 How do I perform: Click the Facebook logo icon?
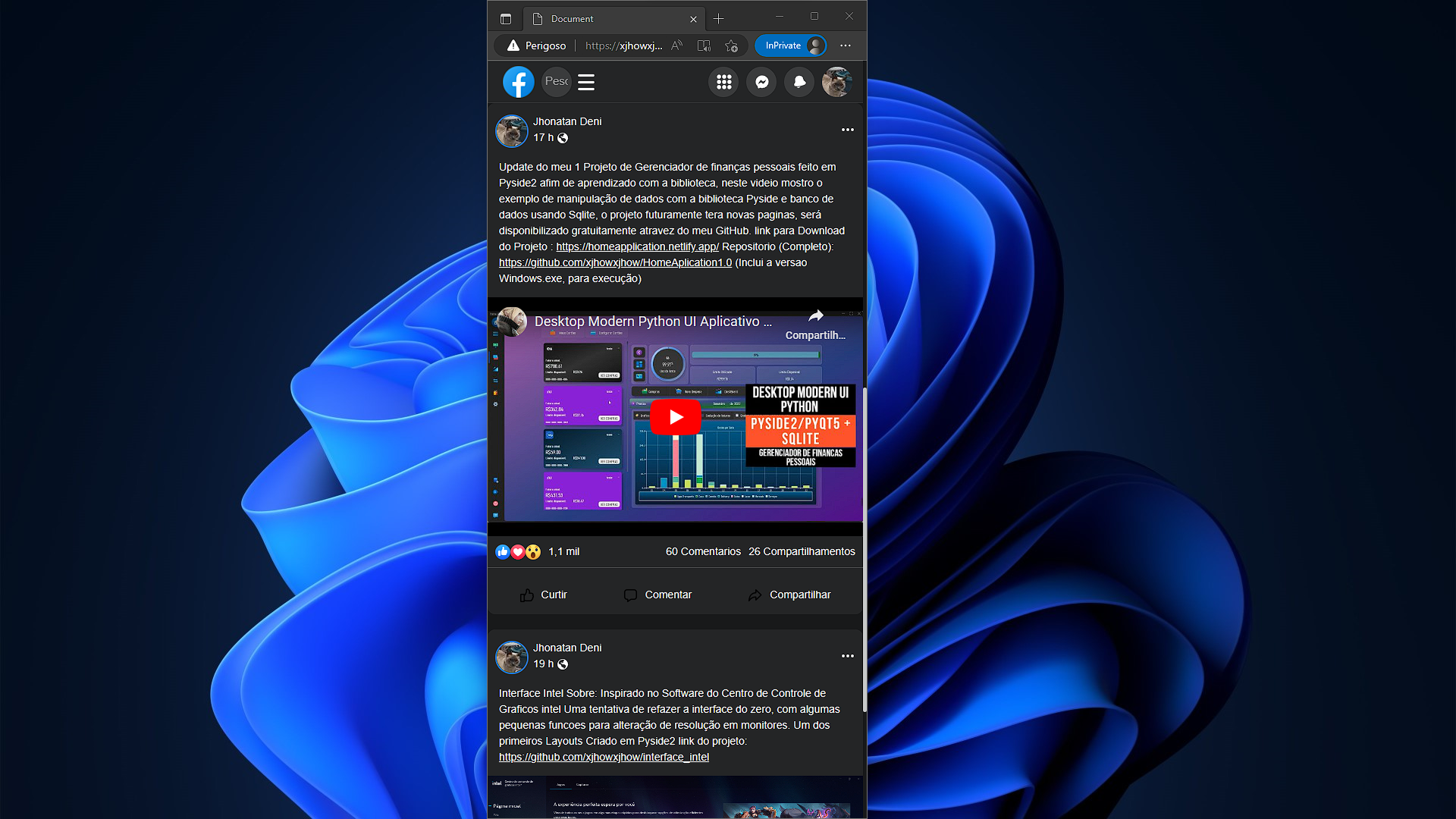coord(519,82)
